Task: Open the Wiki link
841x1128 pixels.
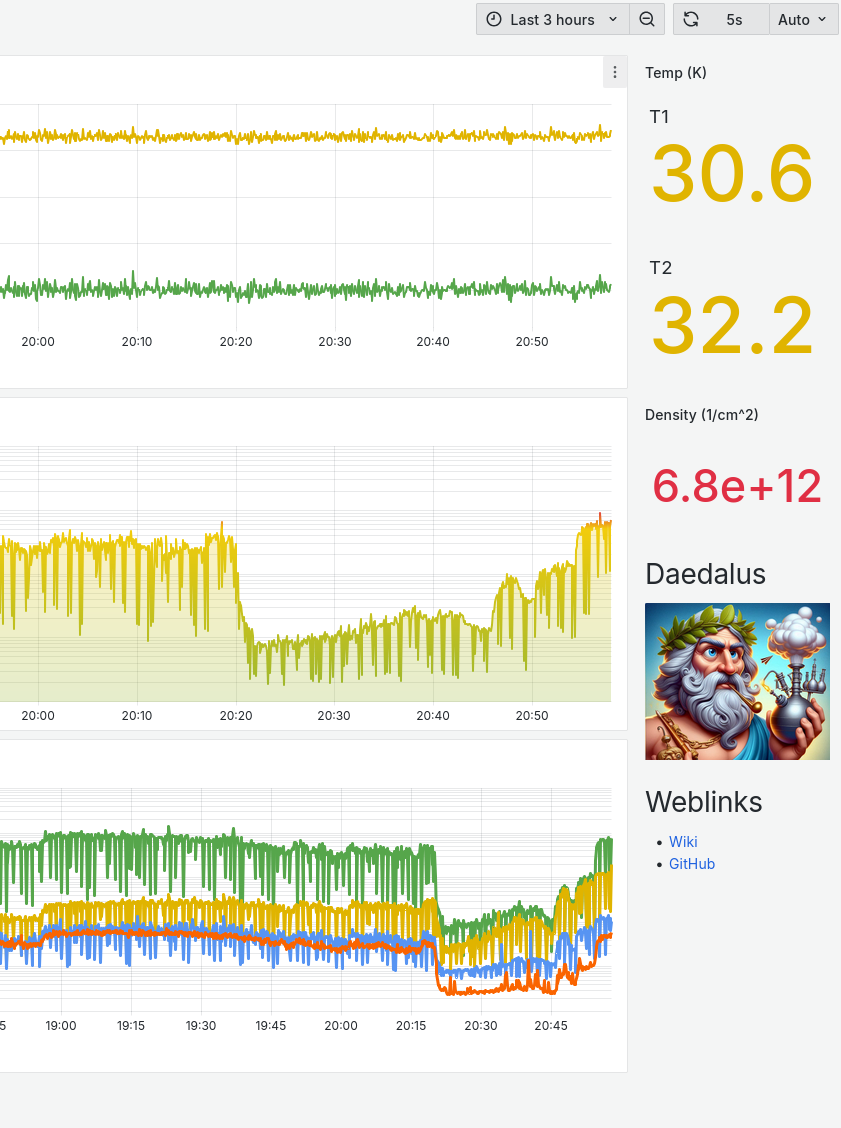Action: 683,842
